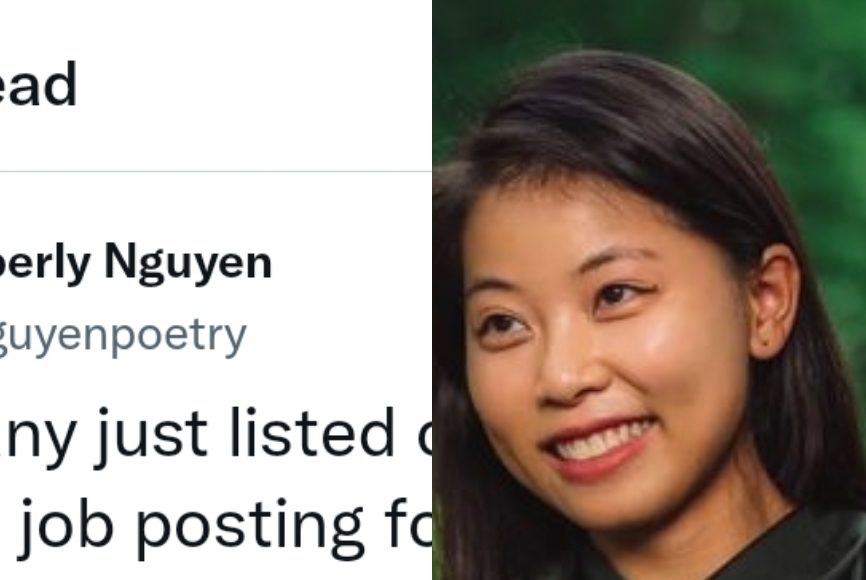Open the woman's portrait photo
The height and width of the screenshot is (580, 866).
coord(649,290)
